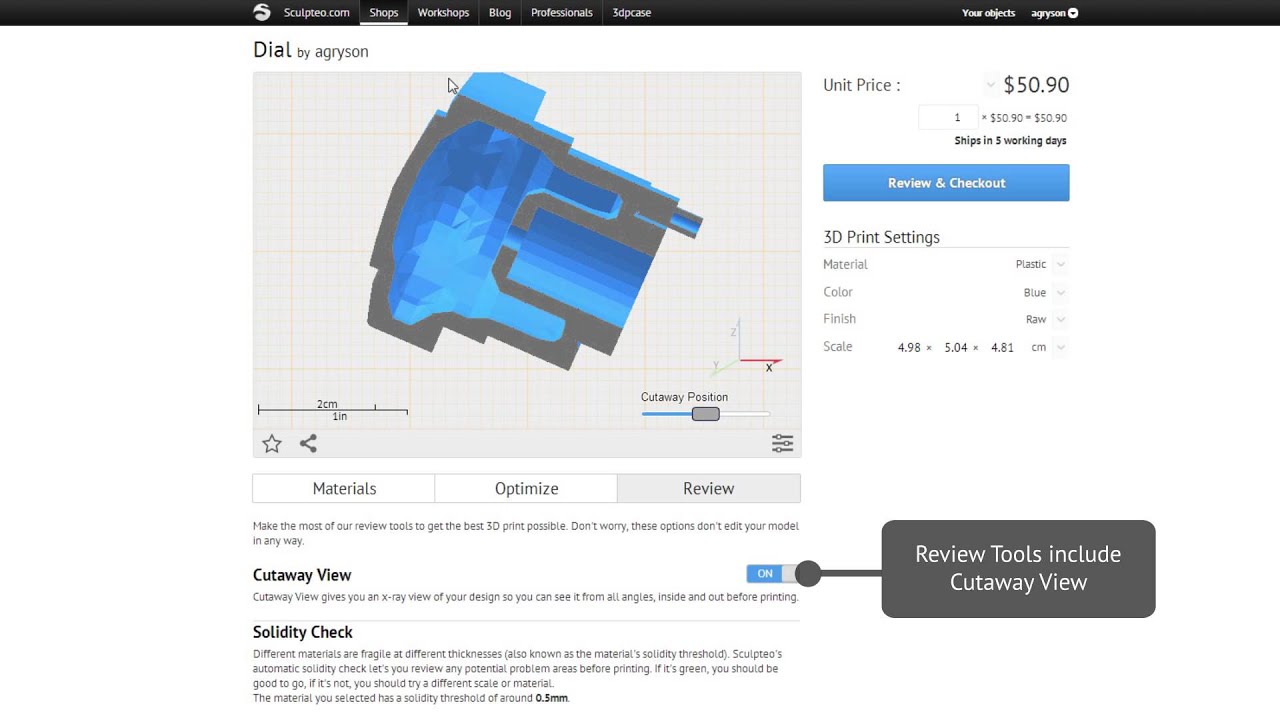Open the Color dropdown showing Blue
The width and height of the screenshot is (1280, 720).
[1060, 292]
